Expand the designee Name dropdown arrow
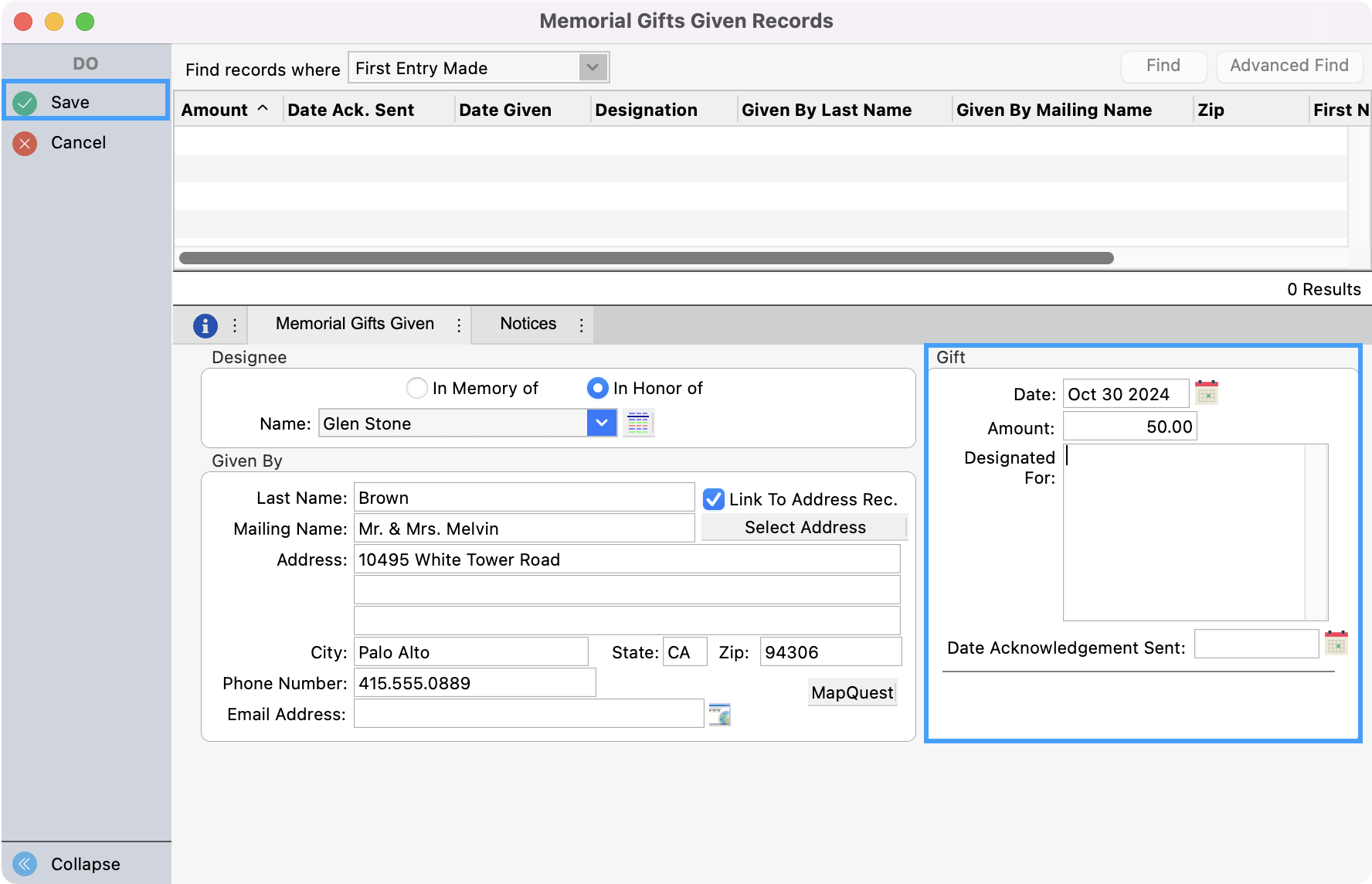 pyautogui.click(x=602, y=423)
